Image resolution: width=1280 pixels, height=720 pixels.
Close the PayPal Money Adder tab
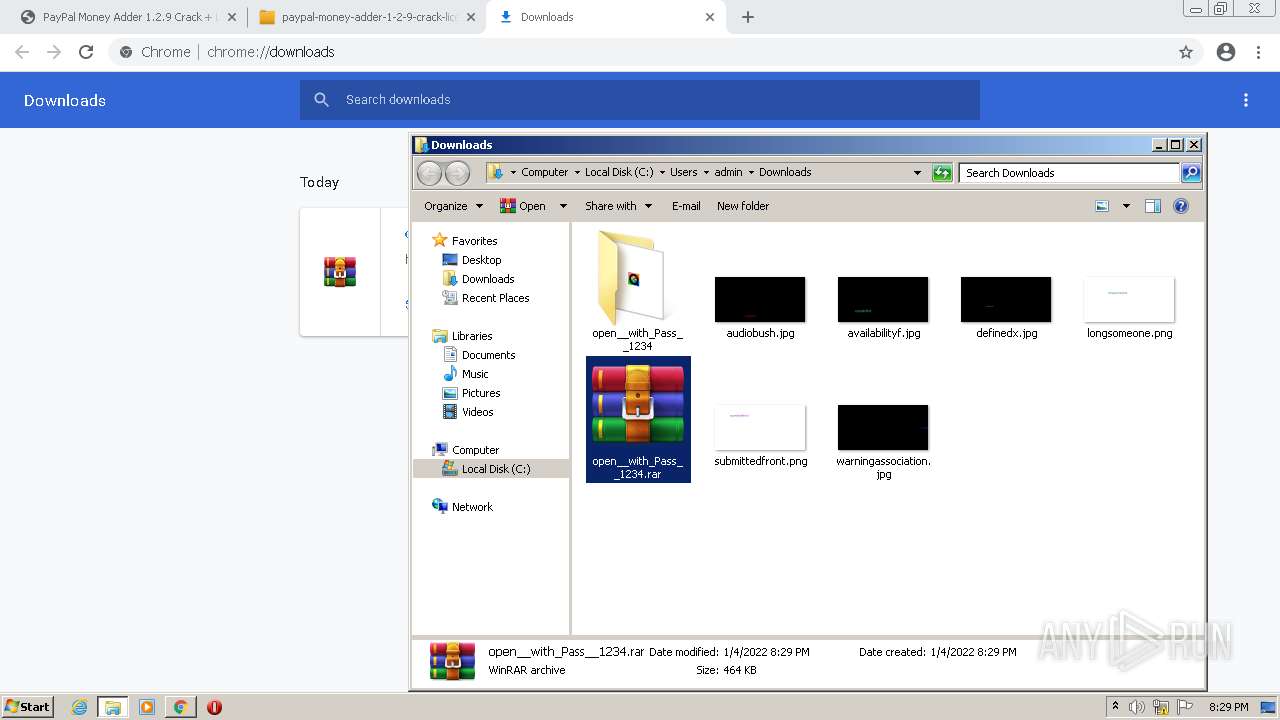[231, 17]
